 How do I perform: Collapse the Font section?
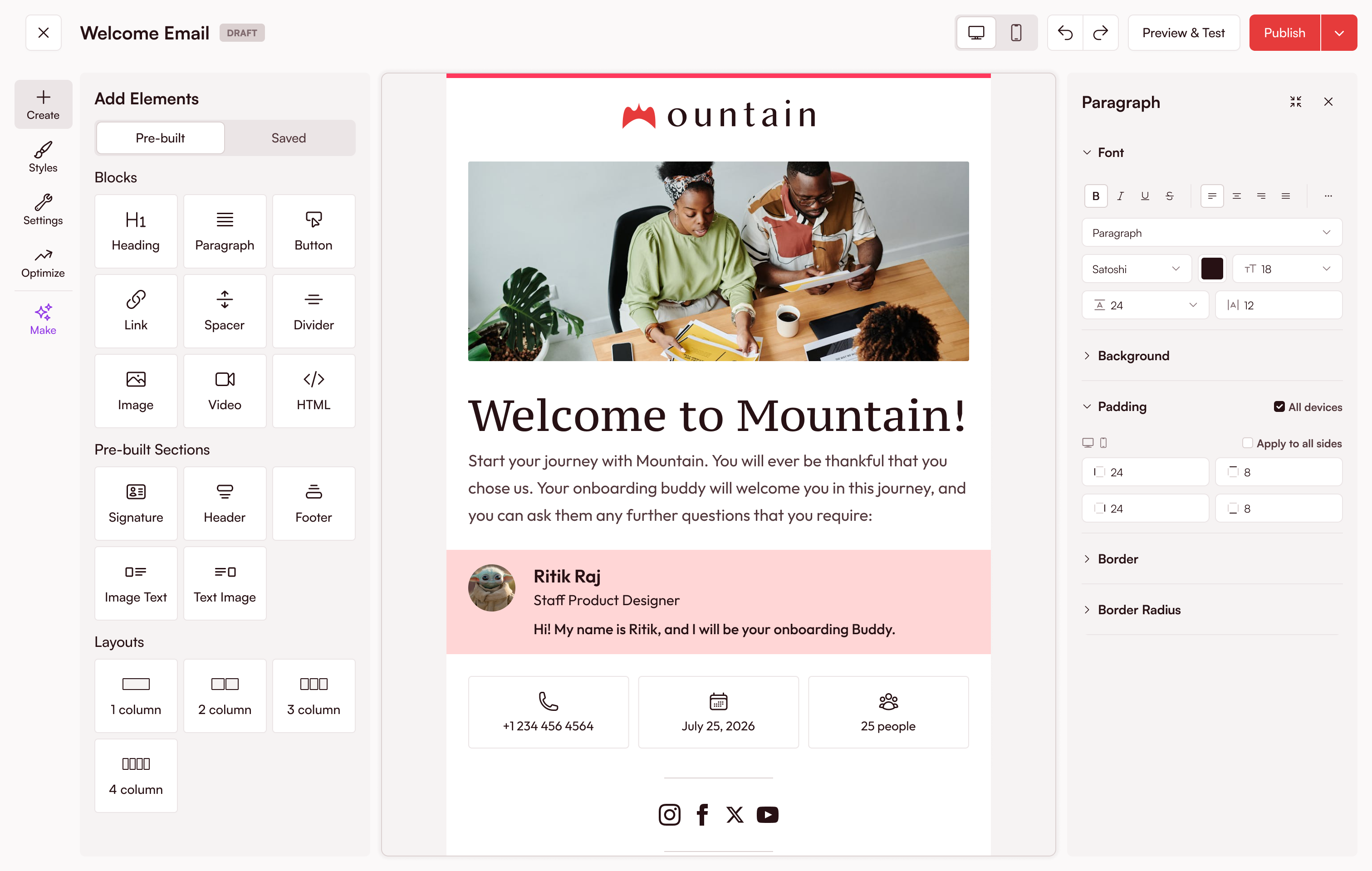click(x=1087, y=153)
